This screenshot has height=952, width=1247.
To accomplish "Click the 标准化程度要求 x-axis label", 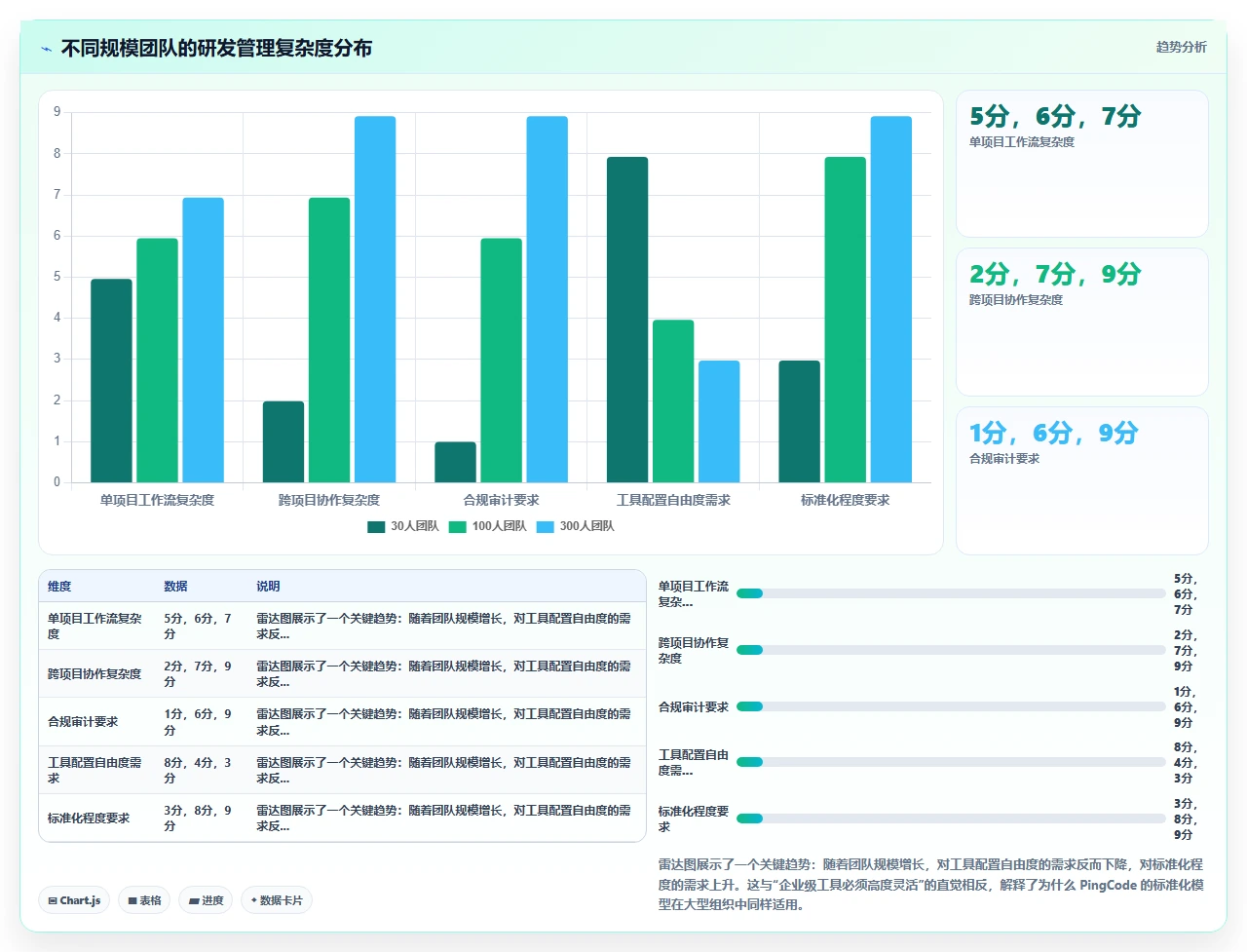I will click(845, 500).
